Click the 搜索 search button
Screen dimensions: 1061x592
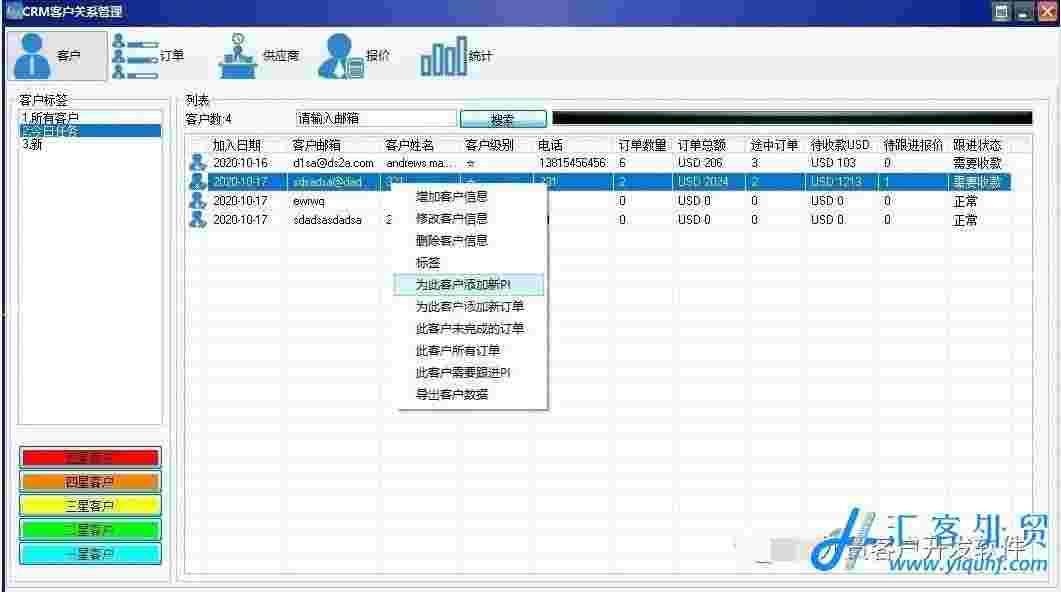tap(503, 119)
